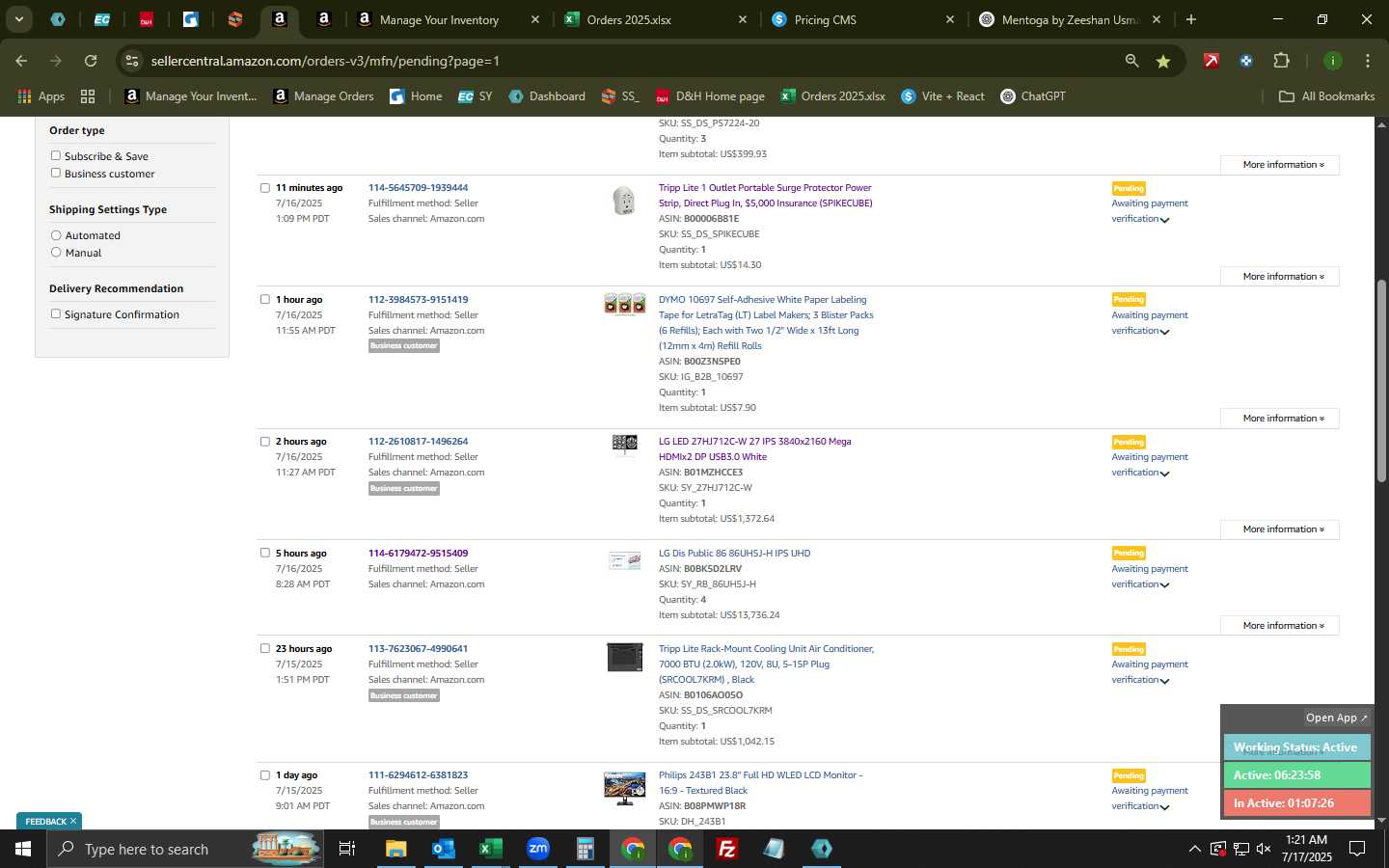Open FileZilla from the taskbar
The height and width of the screenshot is (868, 1389).
727,849
